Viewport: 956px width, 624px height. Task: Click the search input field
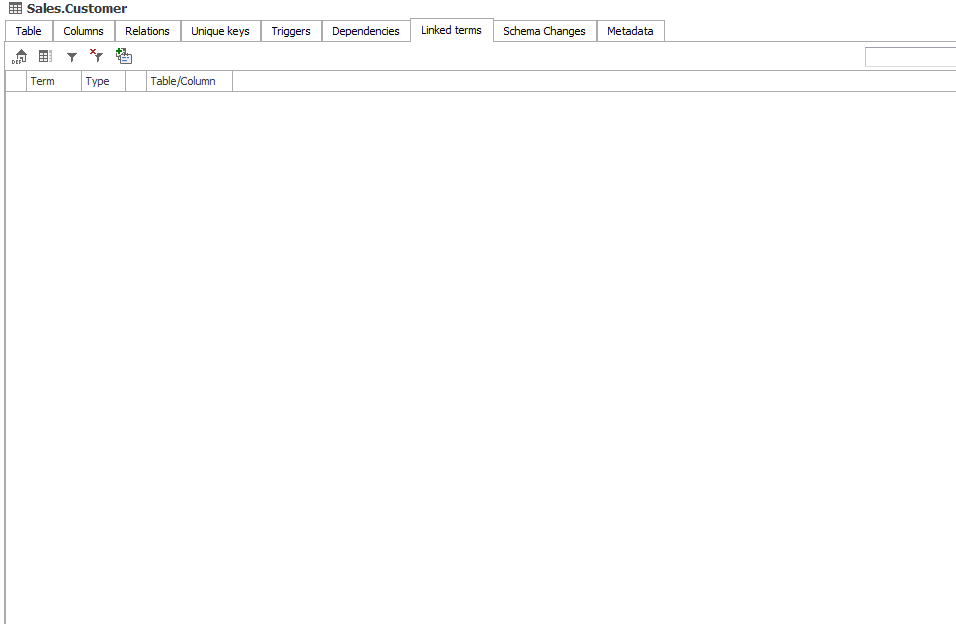pos(909,57)
